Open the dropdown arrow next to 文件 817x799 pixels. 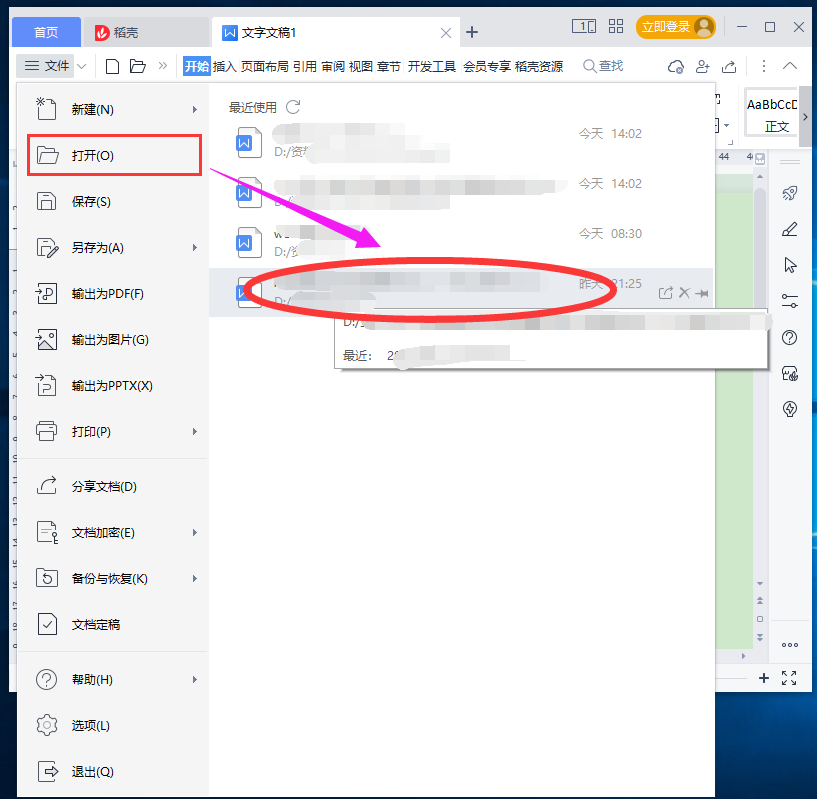pyautogui.click(x=82, y=66)
